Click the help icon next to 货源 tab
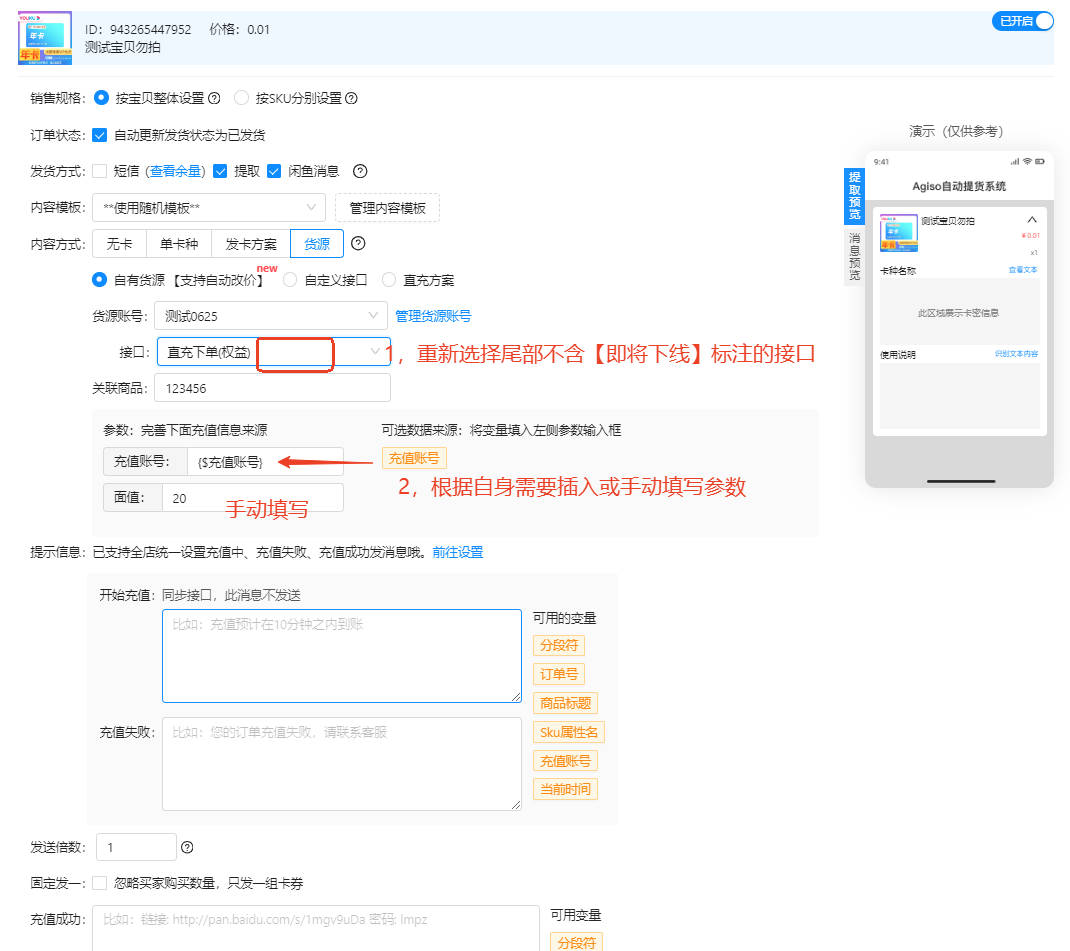 (x=358, y=244)
